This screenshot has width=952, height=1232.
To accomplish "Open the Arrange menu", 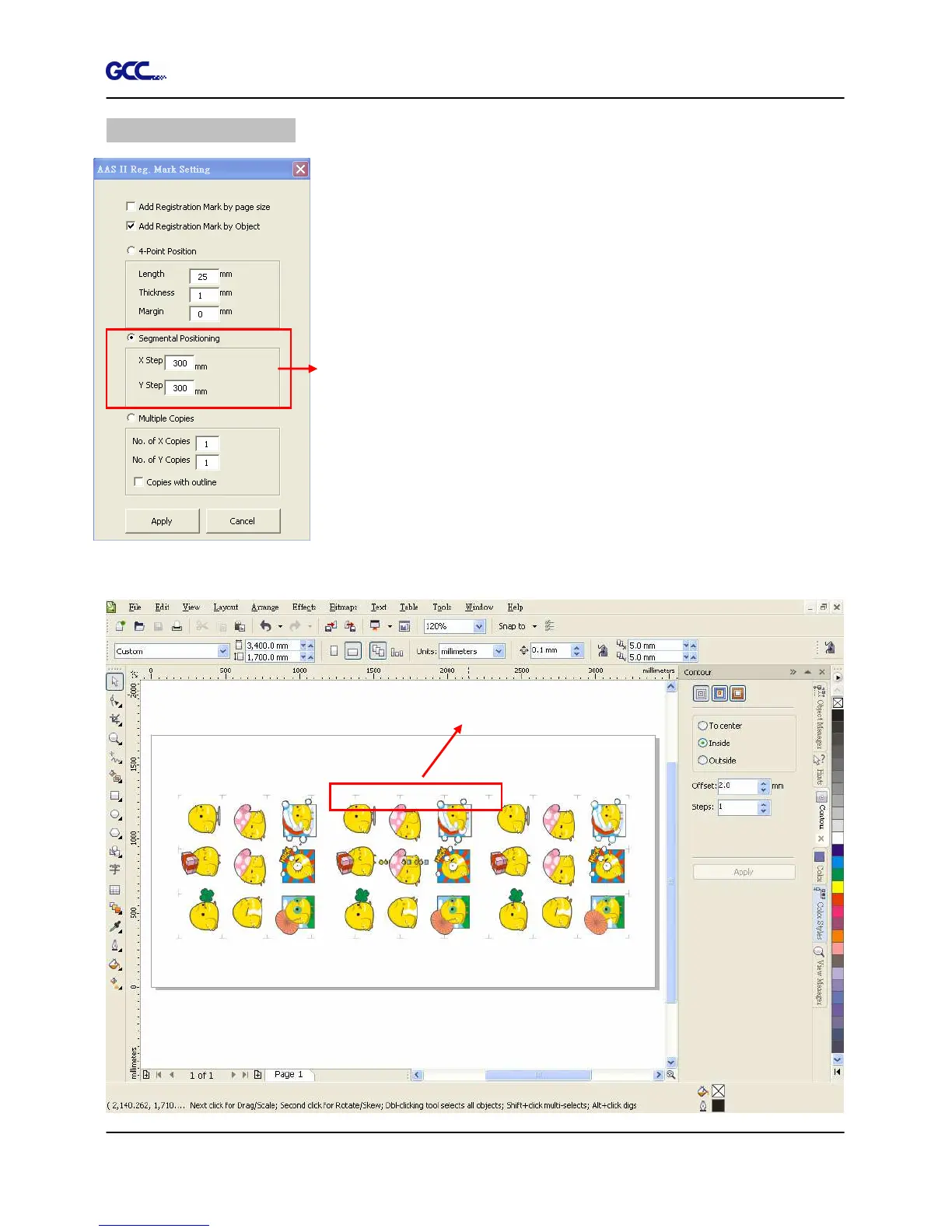I will [264, 607].
